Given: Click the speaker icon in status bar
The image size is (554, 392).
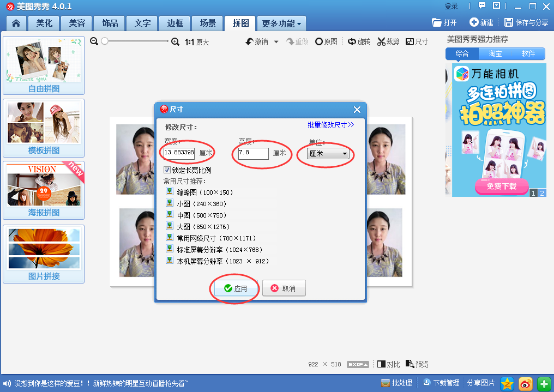Looking at the screenshot, I should point(7,383).
